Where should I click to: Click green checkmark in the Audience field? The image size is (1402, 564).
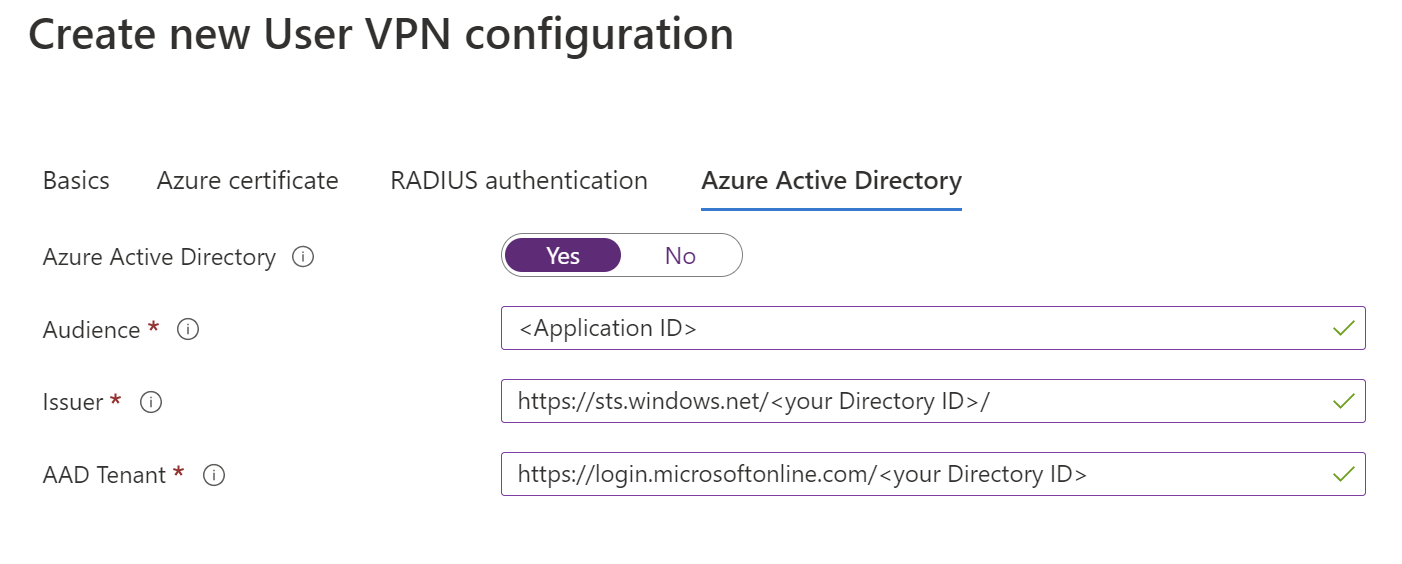[1344, 328]
